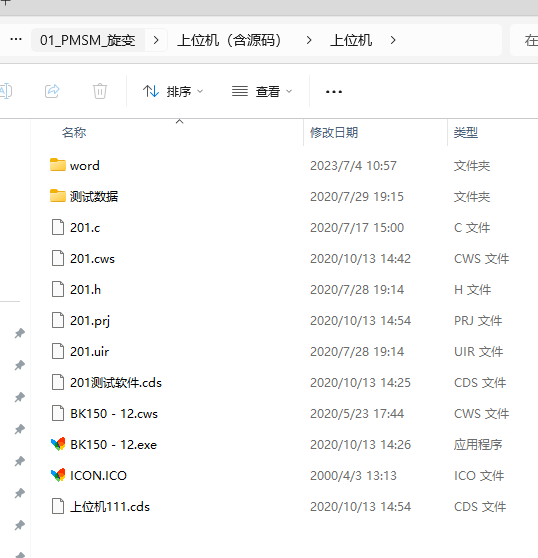This screenshot has height=558, width=538.
Task: Select the 201.h file icon
Action: pos(58,289)
